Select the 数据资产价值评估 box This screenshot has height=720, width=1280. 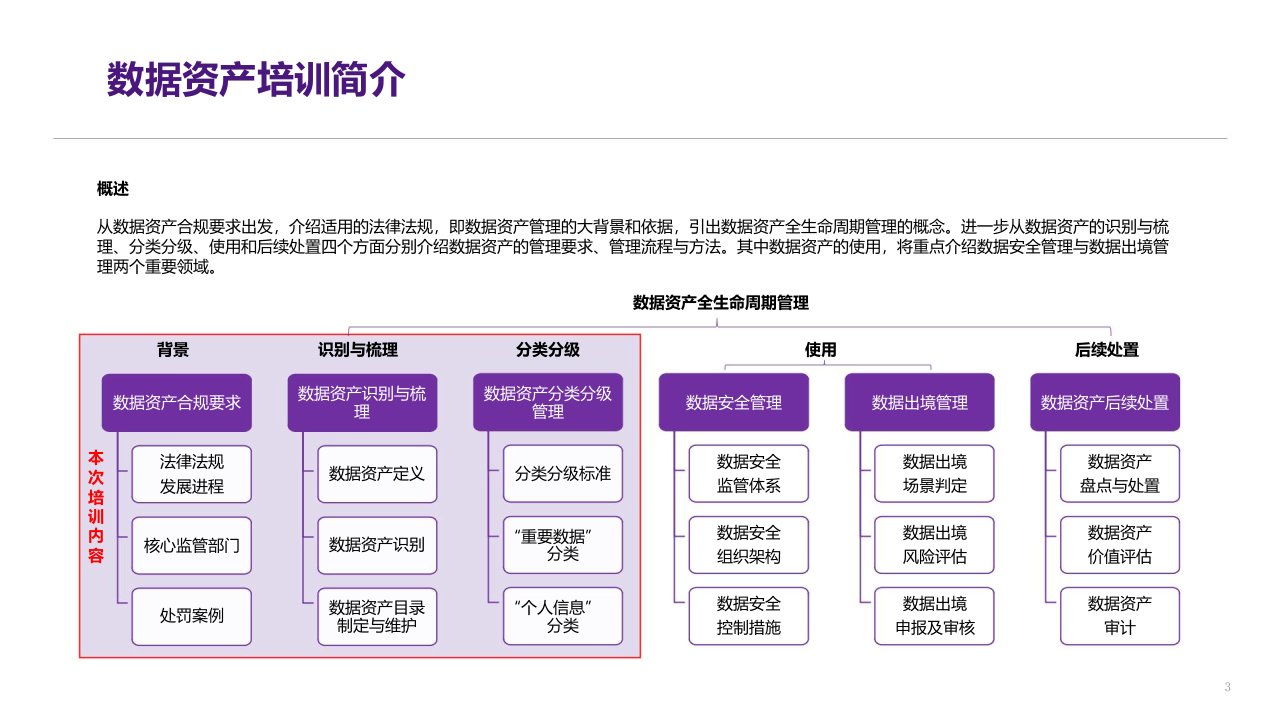[1120, 545]
